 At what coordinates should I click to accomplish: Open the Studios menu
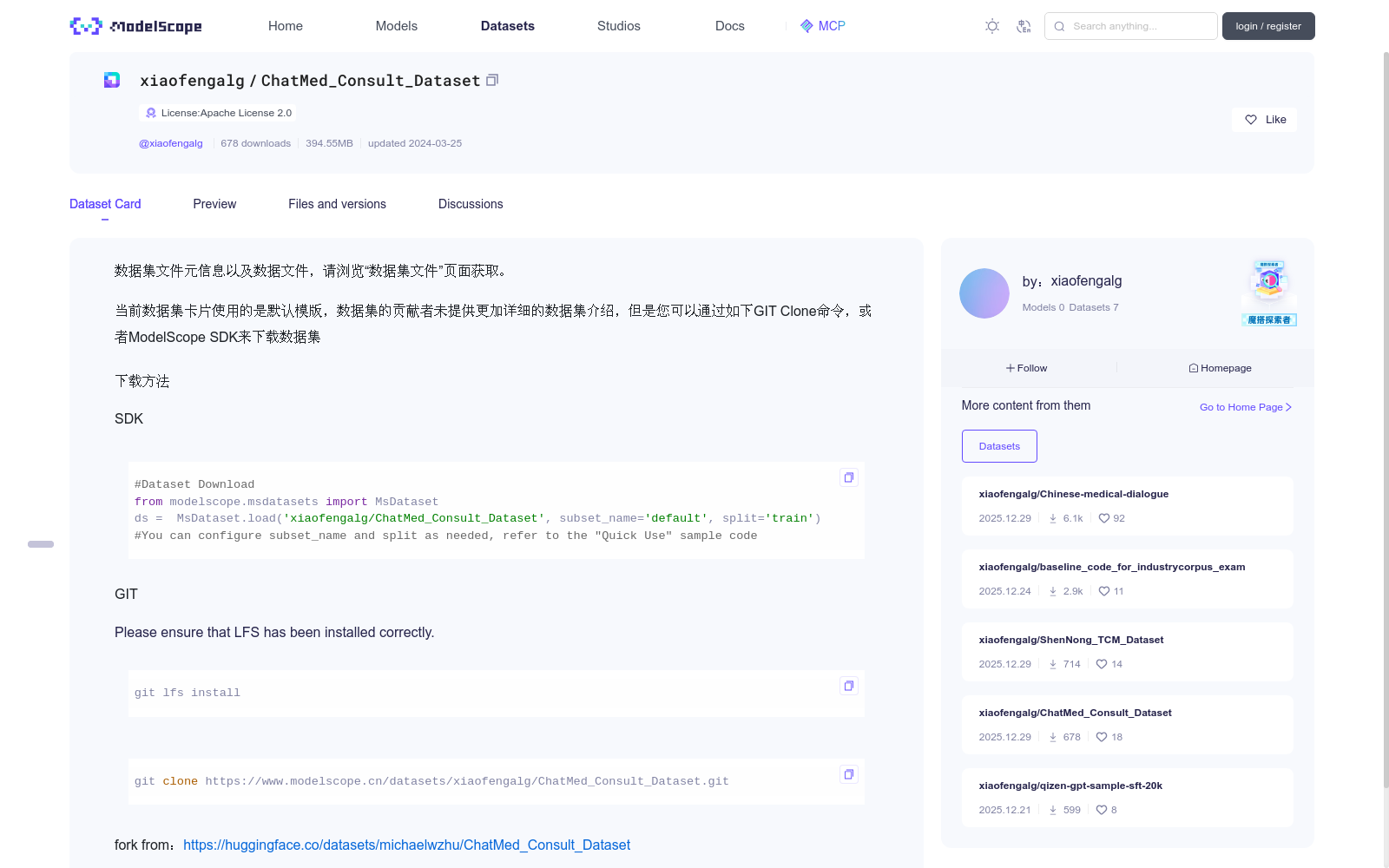[619, 26]
